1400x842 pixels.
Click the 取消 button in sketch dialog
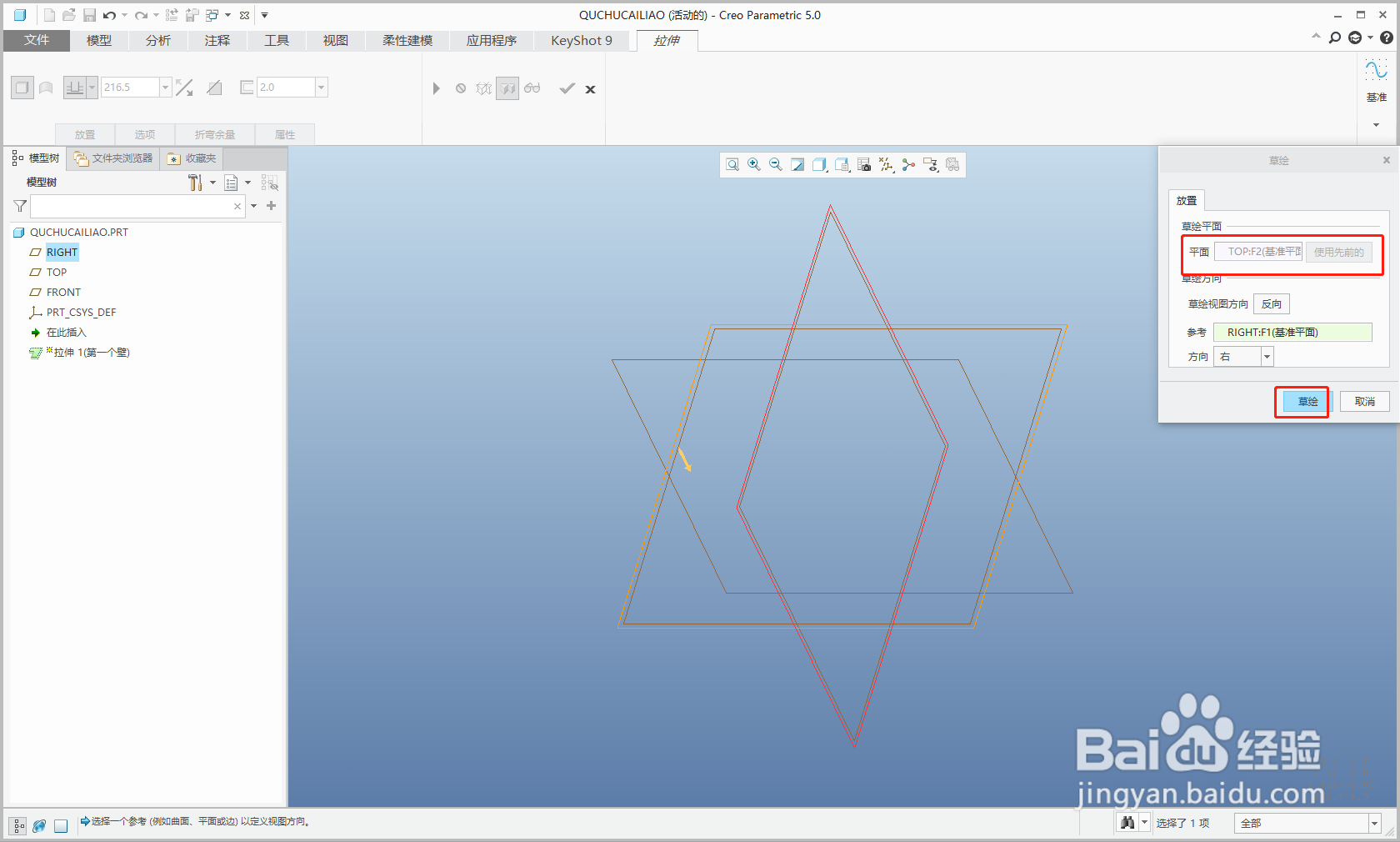[x=1365, y=402]
